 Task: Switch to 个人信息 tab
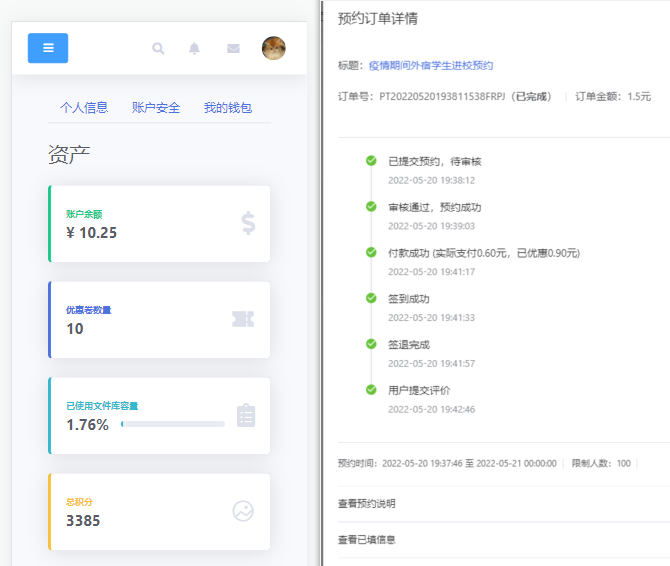click(84, 107)
